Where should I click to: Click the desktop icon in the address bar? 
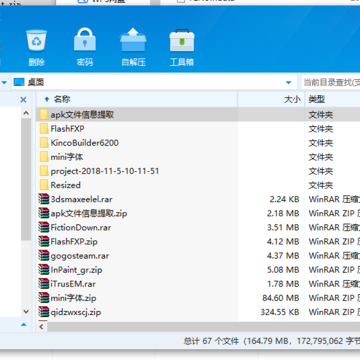click(19, 82)
